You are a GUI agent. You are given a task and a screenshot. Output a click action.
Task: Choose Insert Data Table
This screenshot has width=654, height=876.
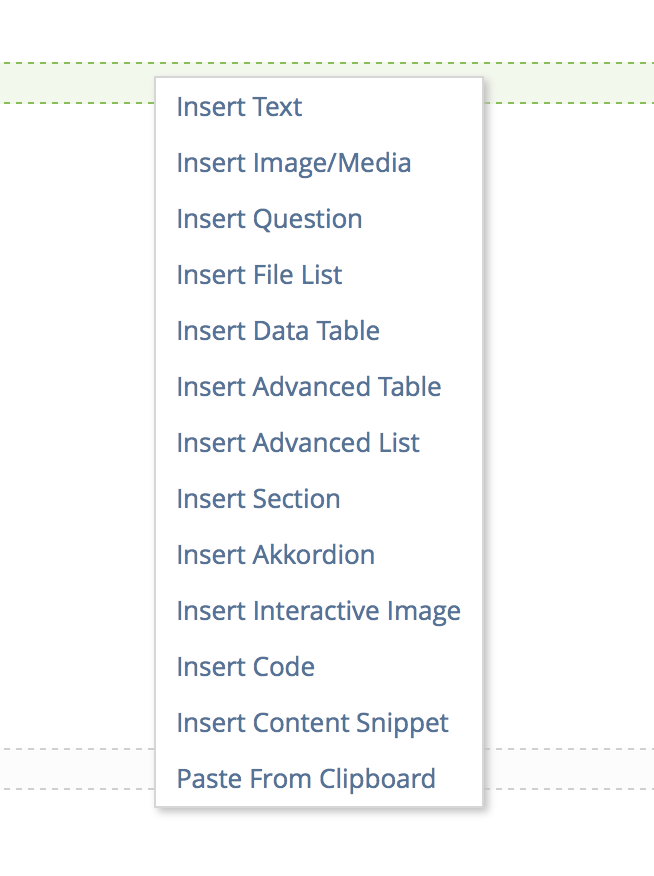[x=278, y=331]
